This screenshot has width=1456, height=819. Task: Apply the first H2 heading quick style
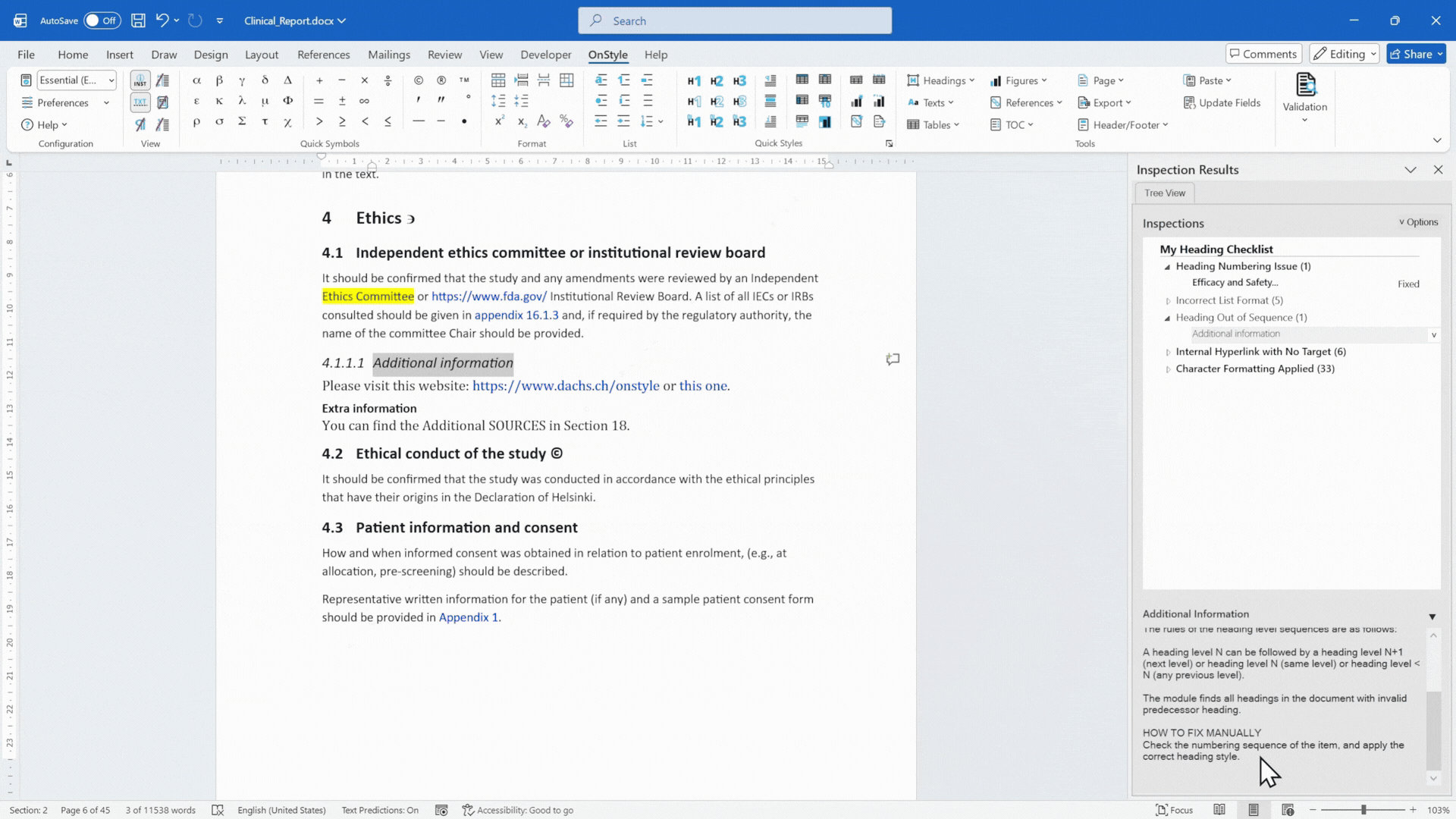click(x=717, y=80)
